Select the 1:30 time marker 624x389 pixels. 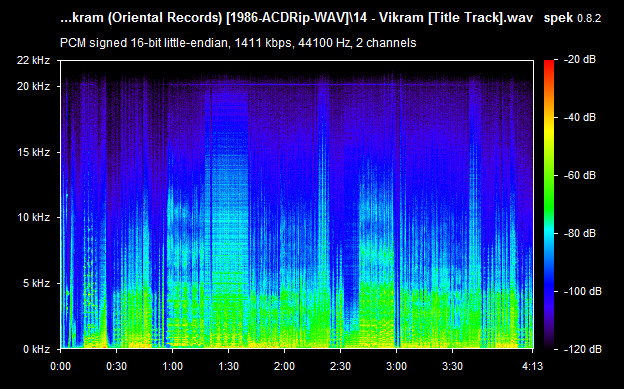(x=228, y=366)
